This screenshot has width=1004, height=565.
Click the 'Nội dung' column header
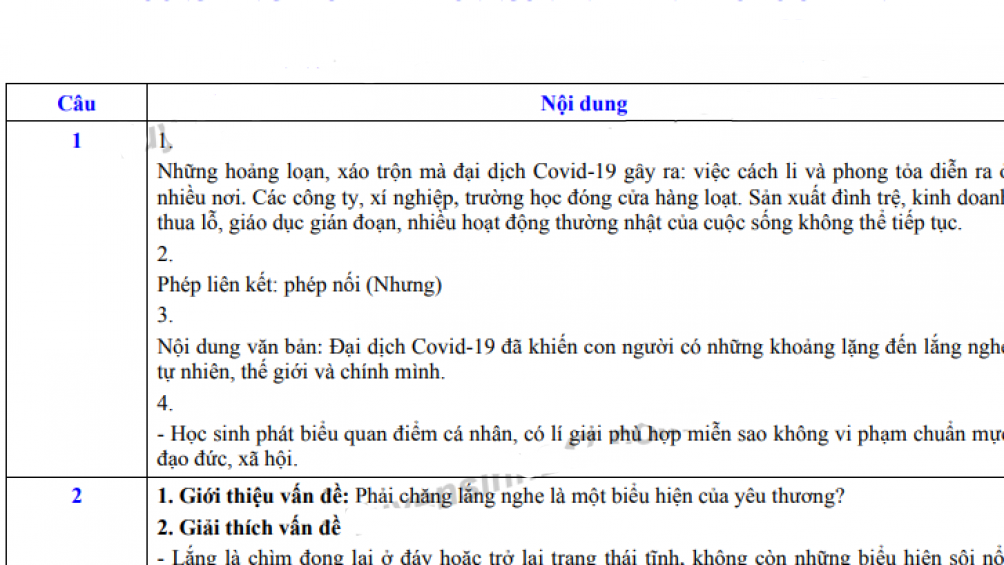coord(583,103)
